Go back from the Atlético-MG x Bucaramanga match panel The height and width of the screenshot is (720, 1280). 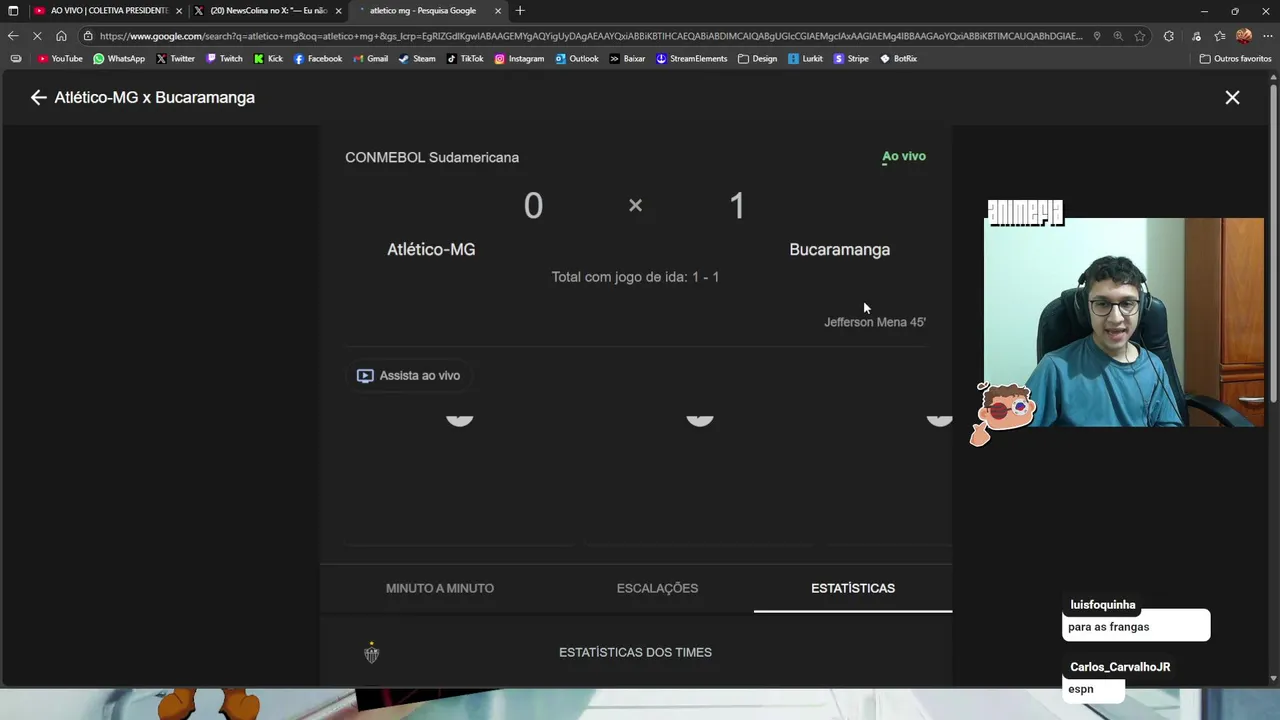38,97
